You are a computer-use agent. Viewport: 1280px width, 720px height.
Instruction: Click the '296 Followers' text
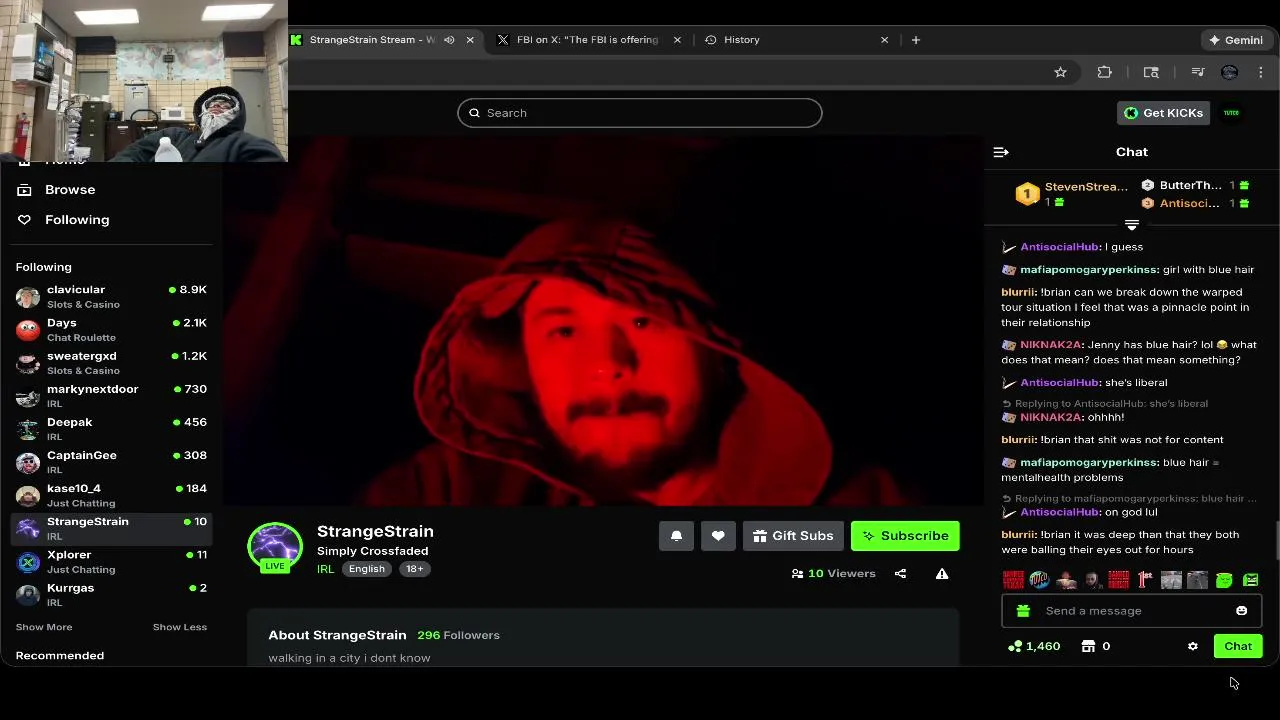[458, 635]
